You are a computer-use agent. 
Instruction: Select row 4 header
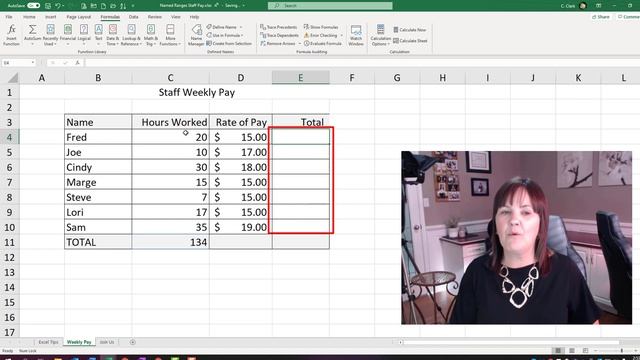9,137
